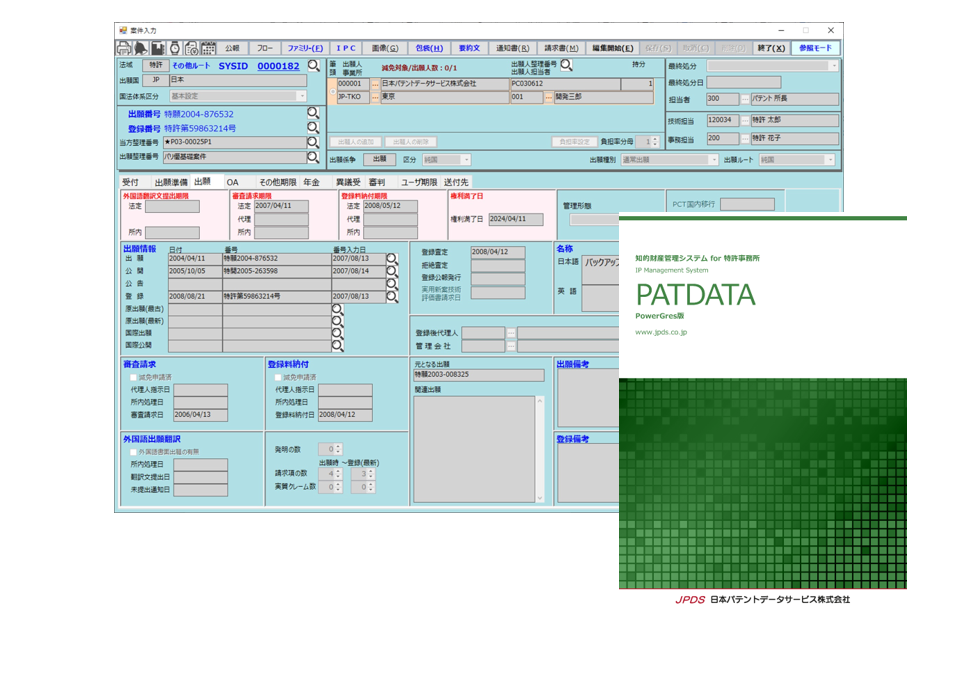975x681 pixels.
Task: Click the 元となる出願 field 特願2003-008325
Action: 479,375
